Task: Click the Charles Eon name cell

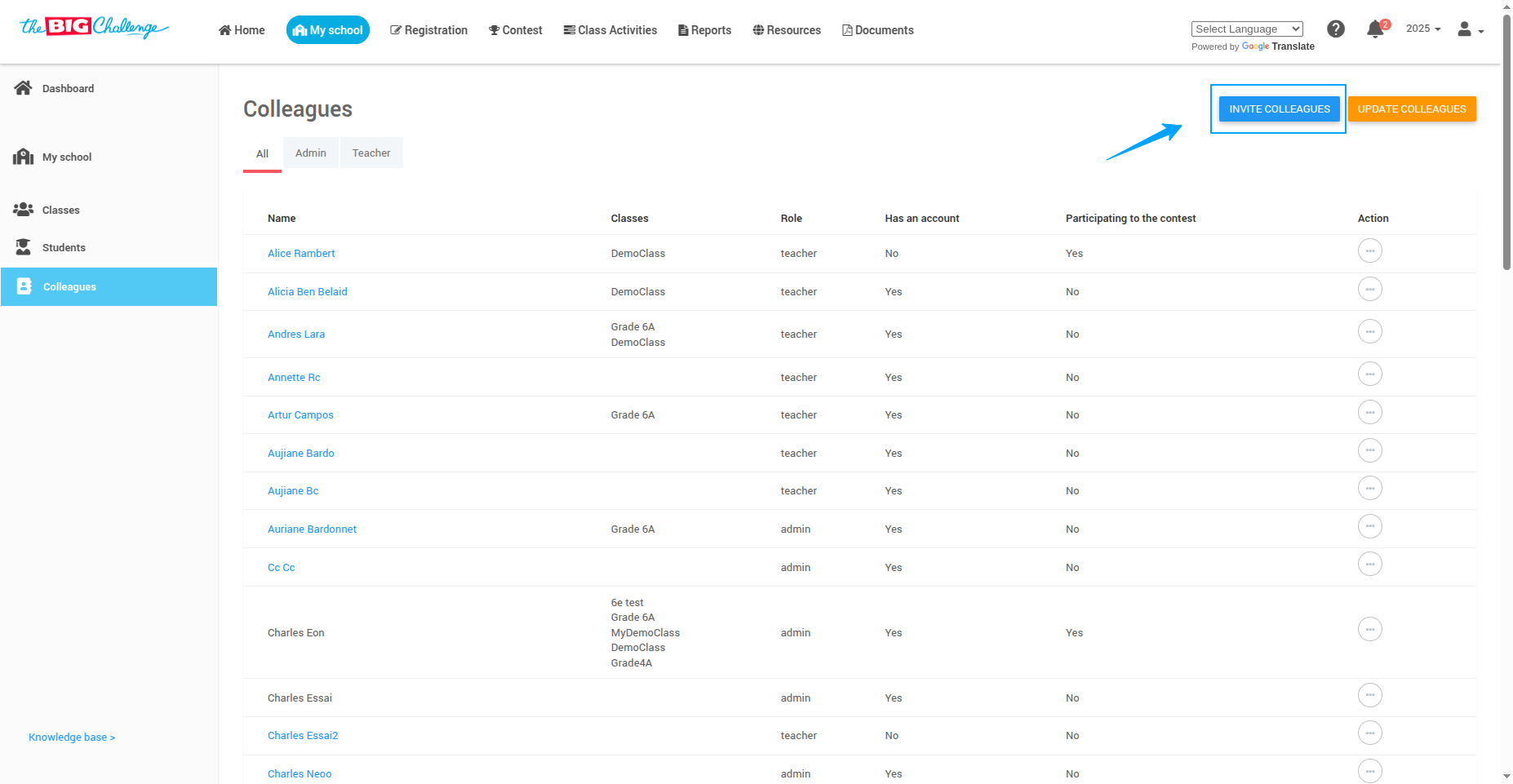Action: point(296,632)
